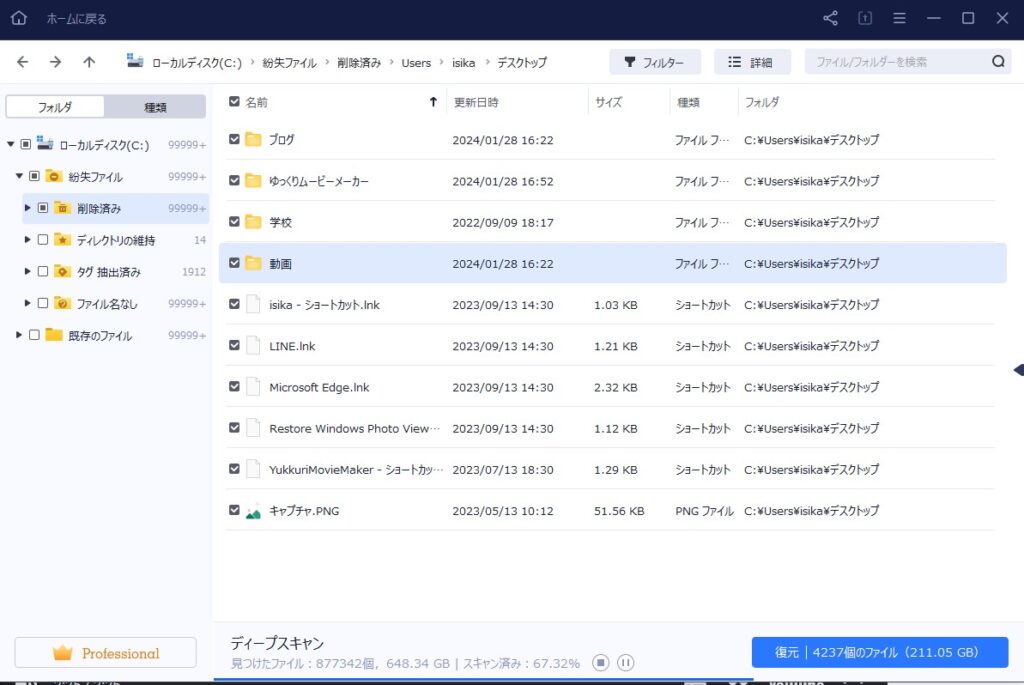Click the フォルダ column header

[761, 103]
